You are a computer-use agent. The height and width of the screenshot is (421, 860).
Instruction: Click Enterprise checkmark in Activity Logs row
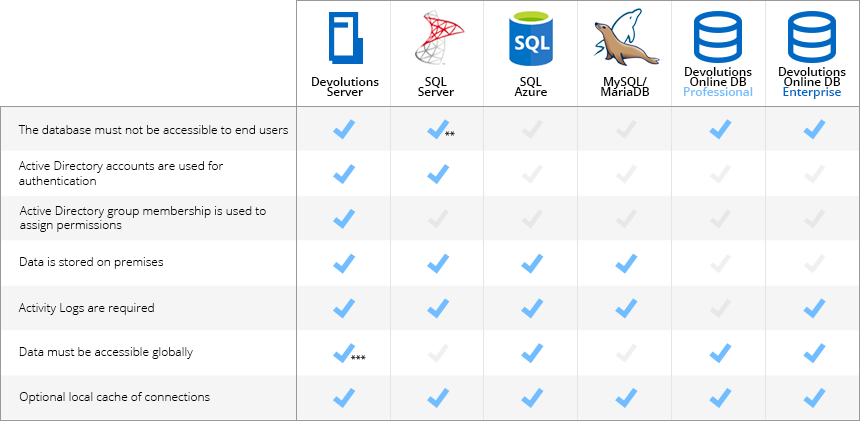(814, 308)
